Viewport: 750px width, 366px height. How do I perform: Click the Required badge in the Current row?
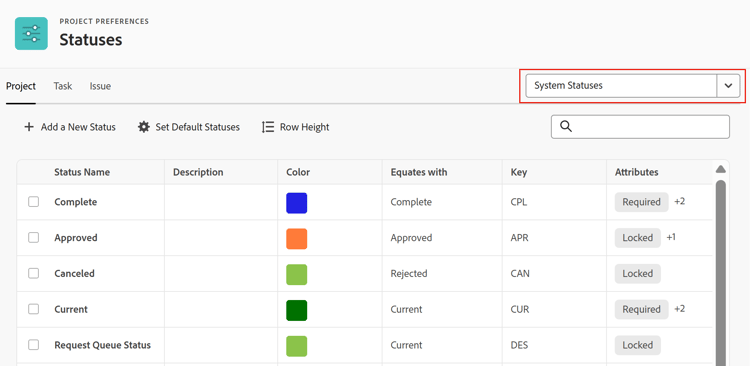pos(641,310)
